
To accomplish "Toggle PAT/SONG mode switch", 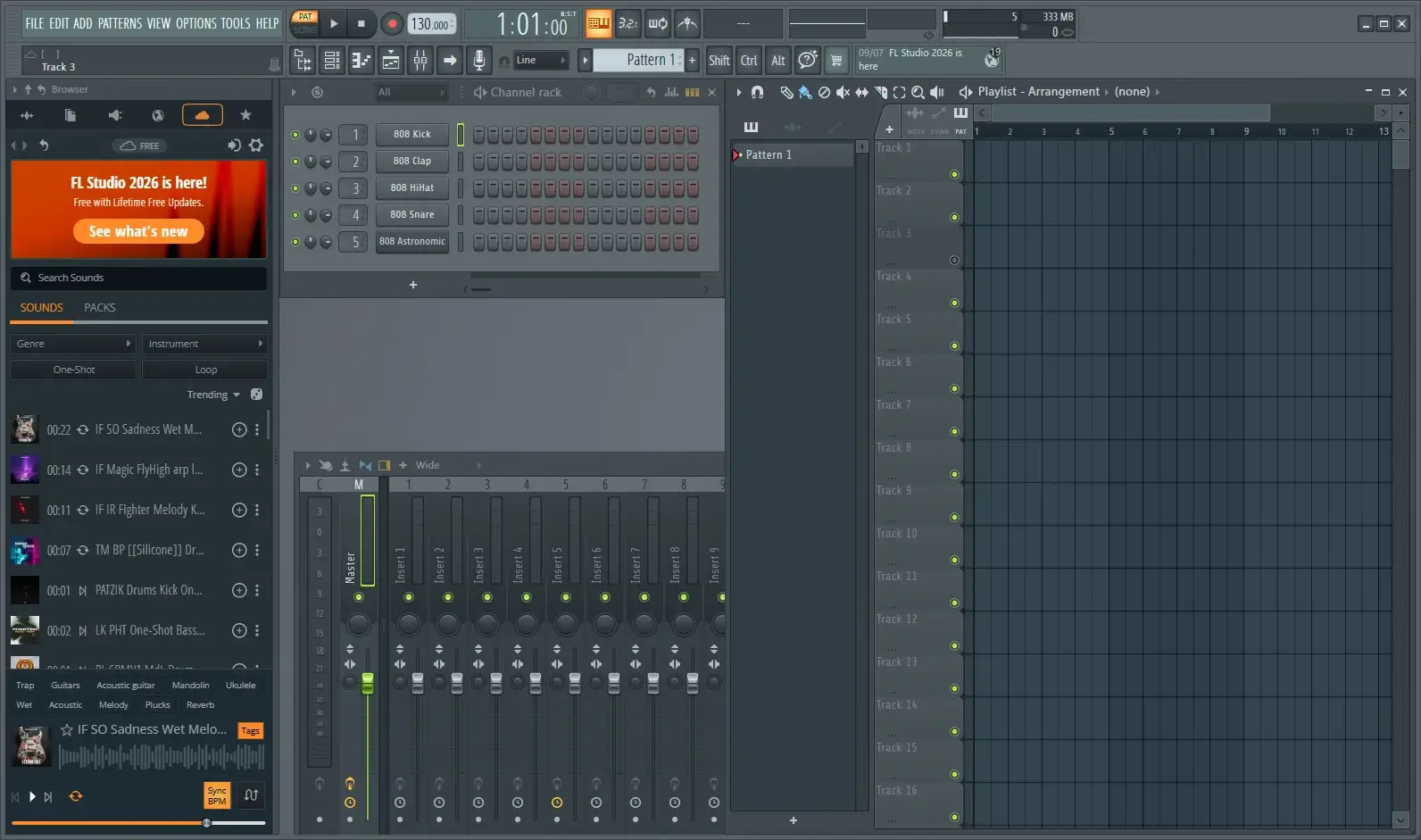I will click(x=305, y=23).
